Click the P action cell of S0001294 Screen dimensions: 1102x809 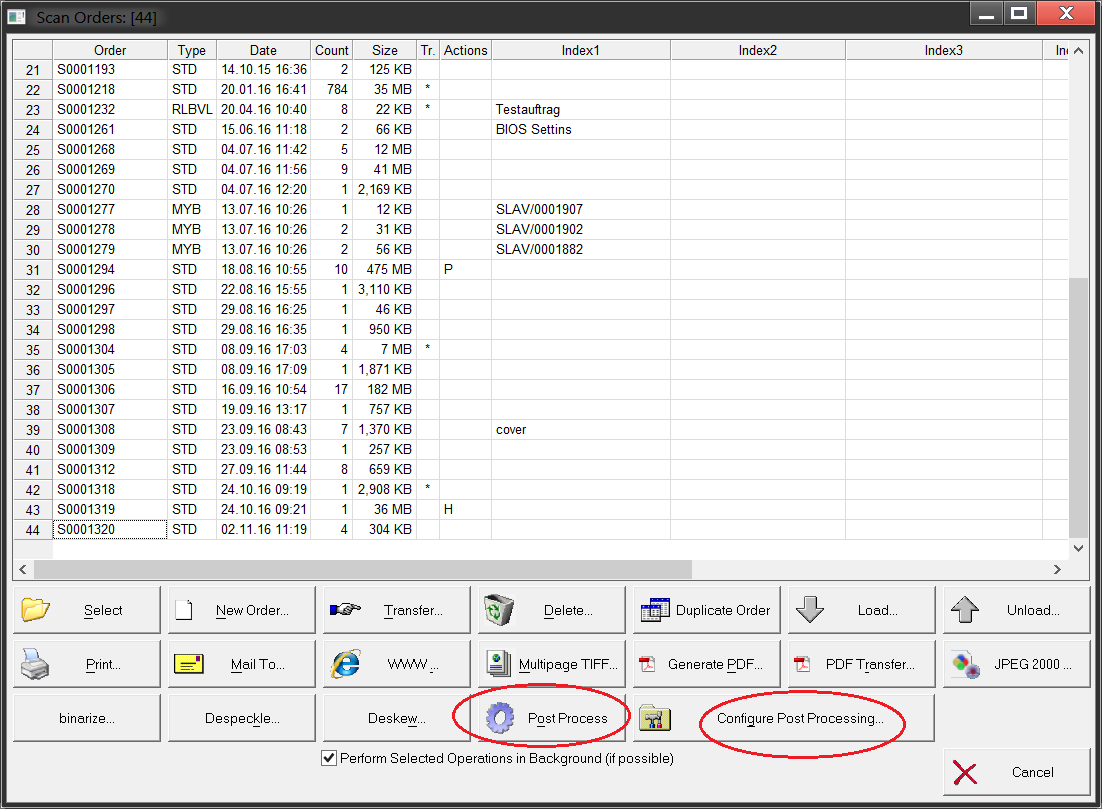[465, 269]
